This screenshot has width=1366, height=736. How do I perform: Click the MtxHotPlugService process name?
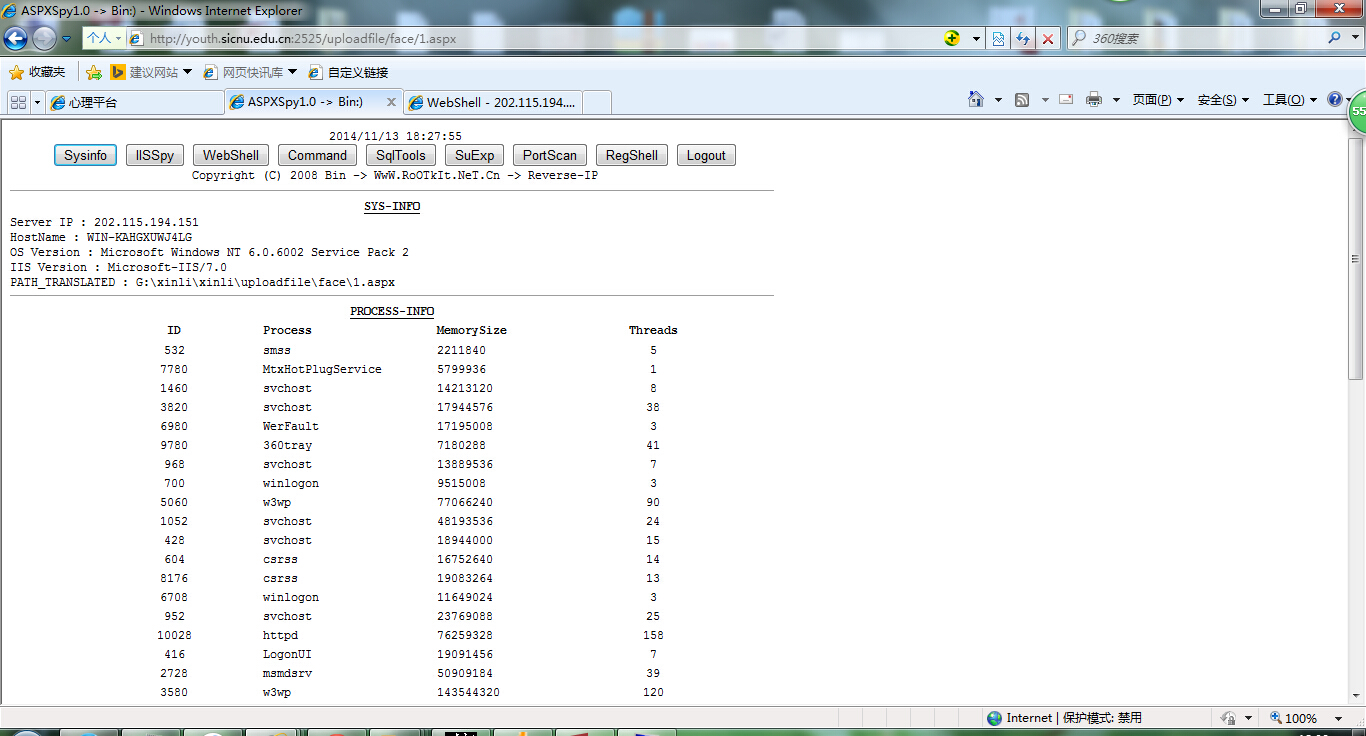point(322,369)
